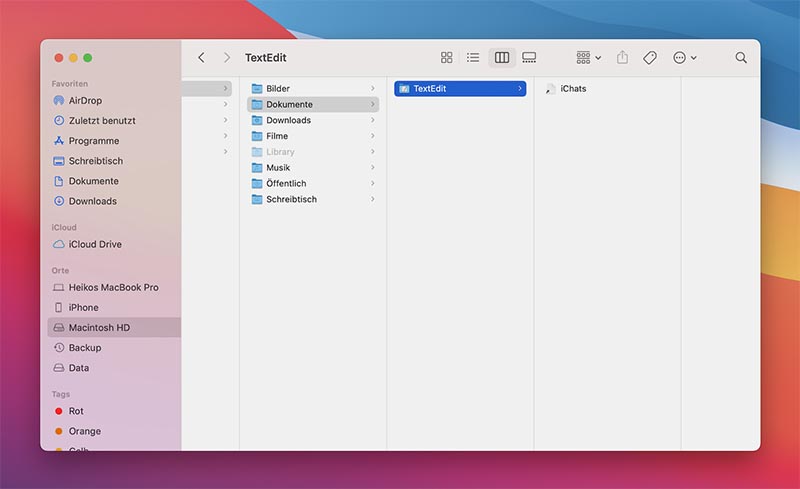Image resolution: width=800 pixels, height=489 pixels.
Task: Open the iChats file
Action: (572, 89)
